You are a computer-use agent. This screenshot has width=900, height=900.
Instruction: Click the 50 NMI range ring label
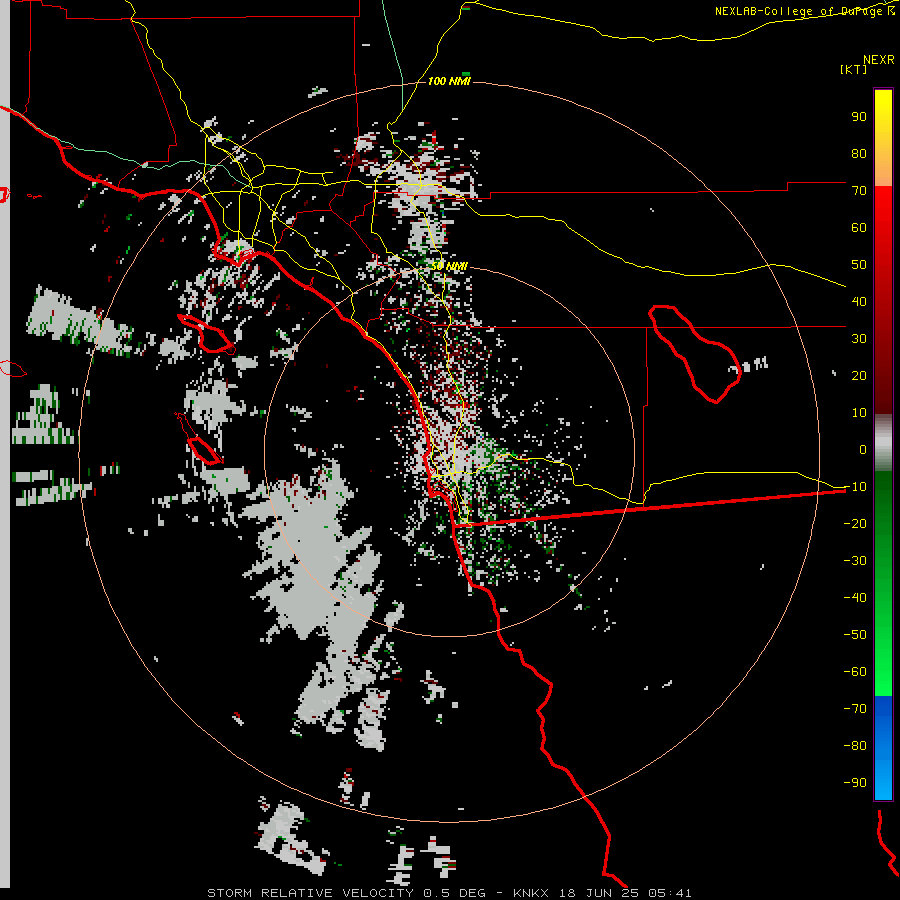(x=449, y=266)
